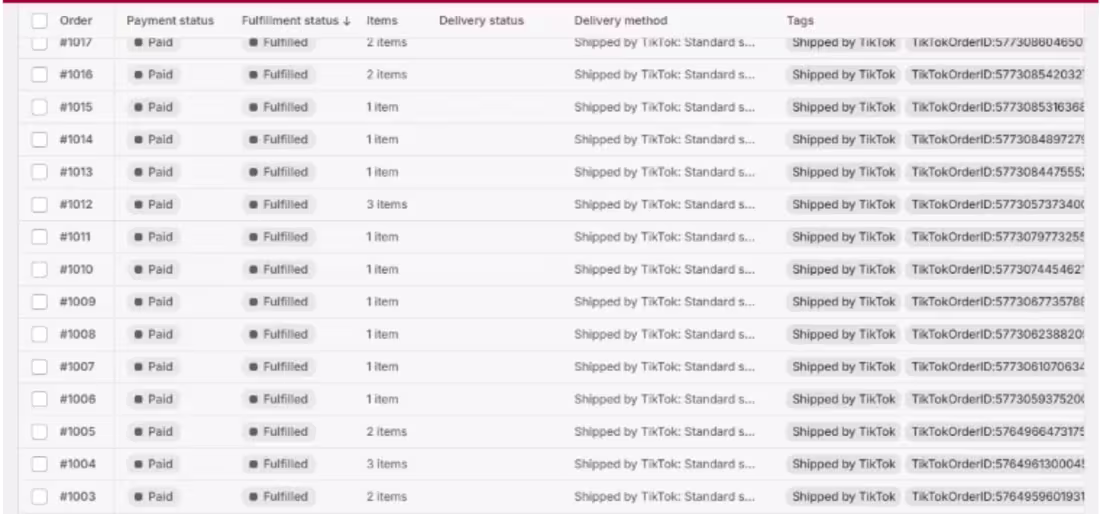1100x514 pixels.
Task: Check the box for order #1013
Action: [39, 172]
